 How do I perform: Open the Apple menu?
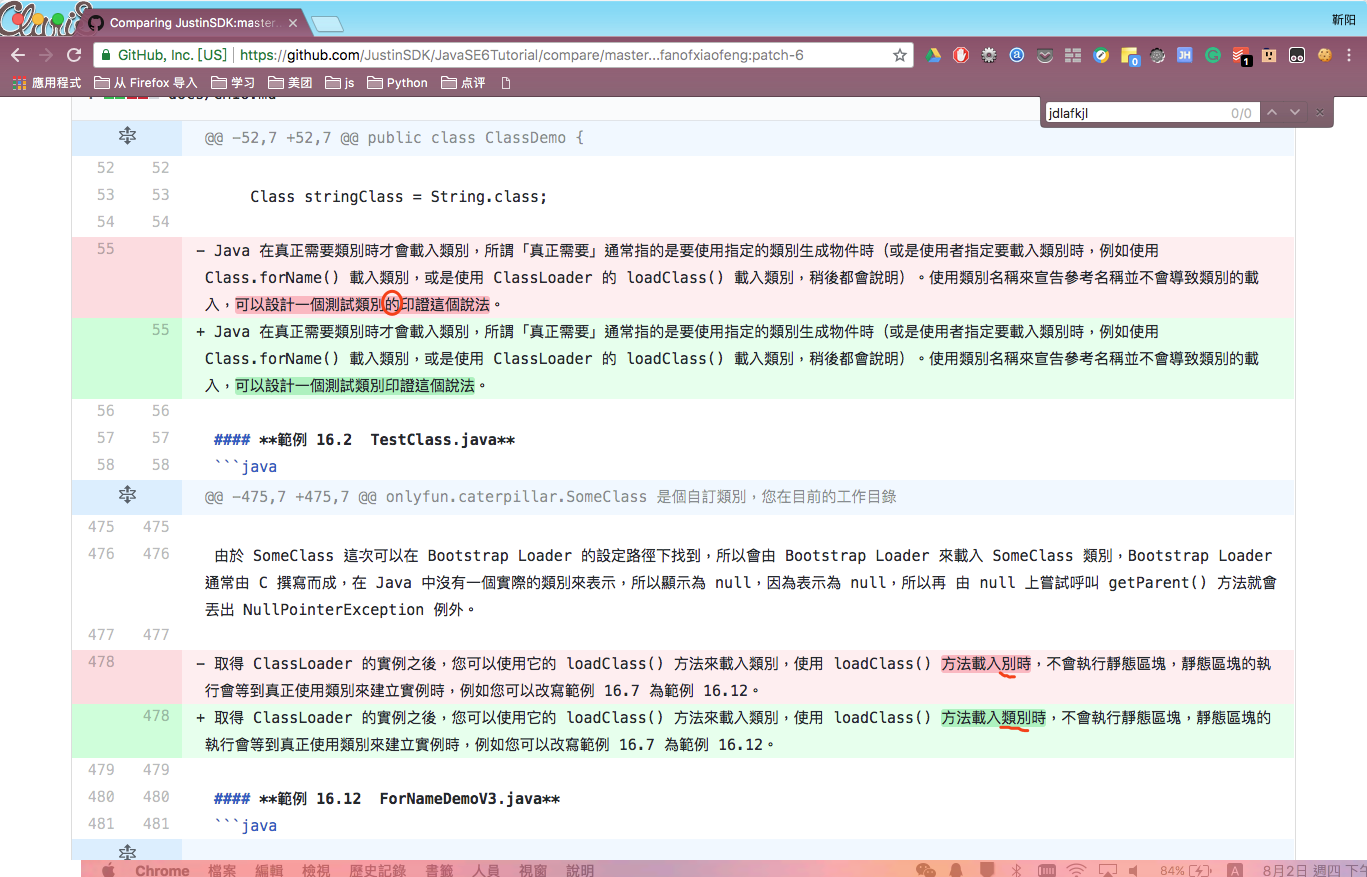point(108,870)
